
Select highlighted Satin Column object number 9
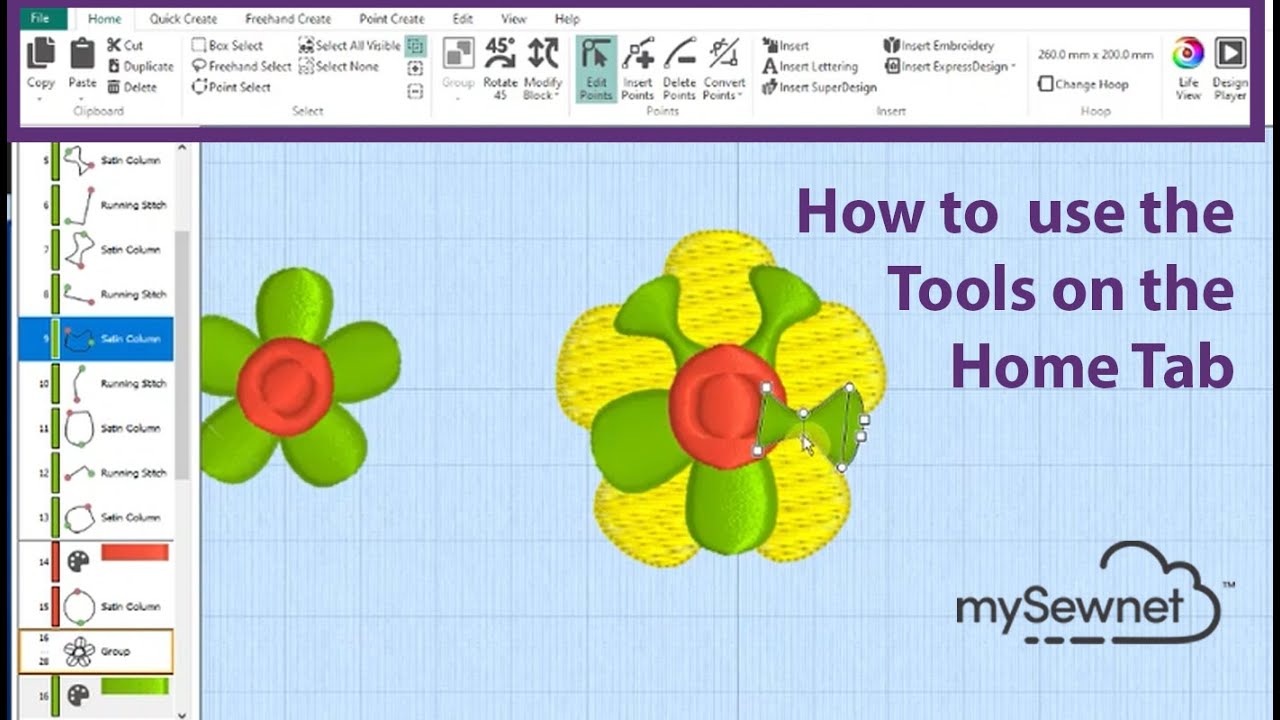tap(96, 339)
